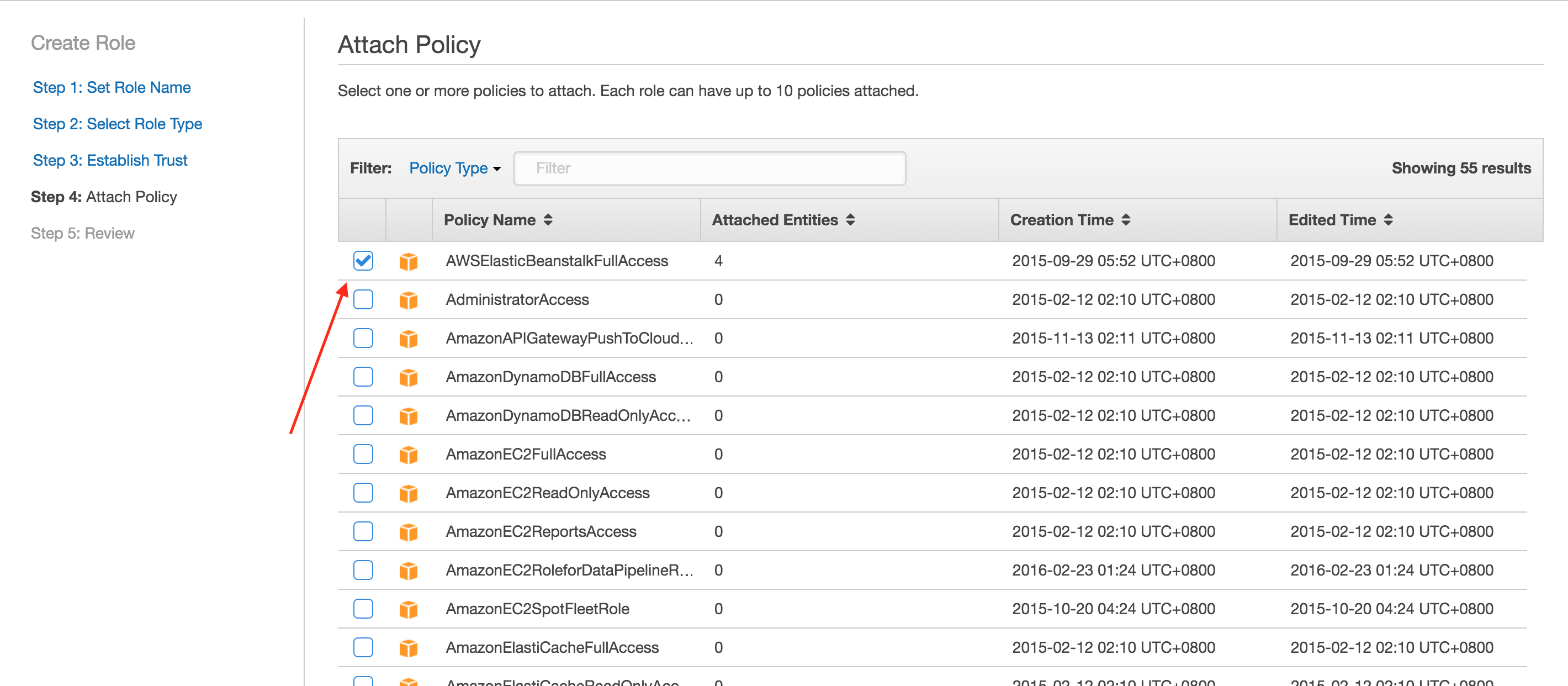
Task: Sort the table by Edited Time
Action: (1341, 220)
